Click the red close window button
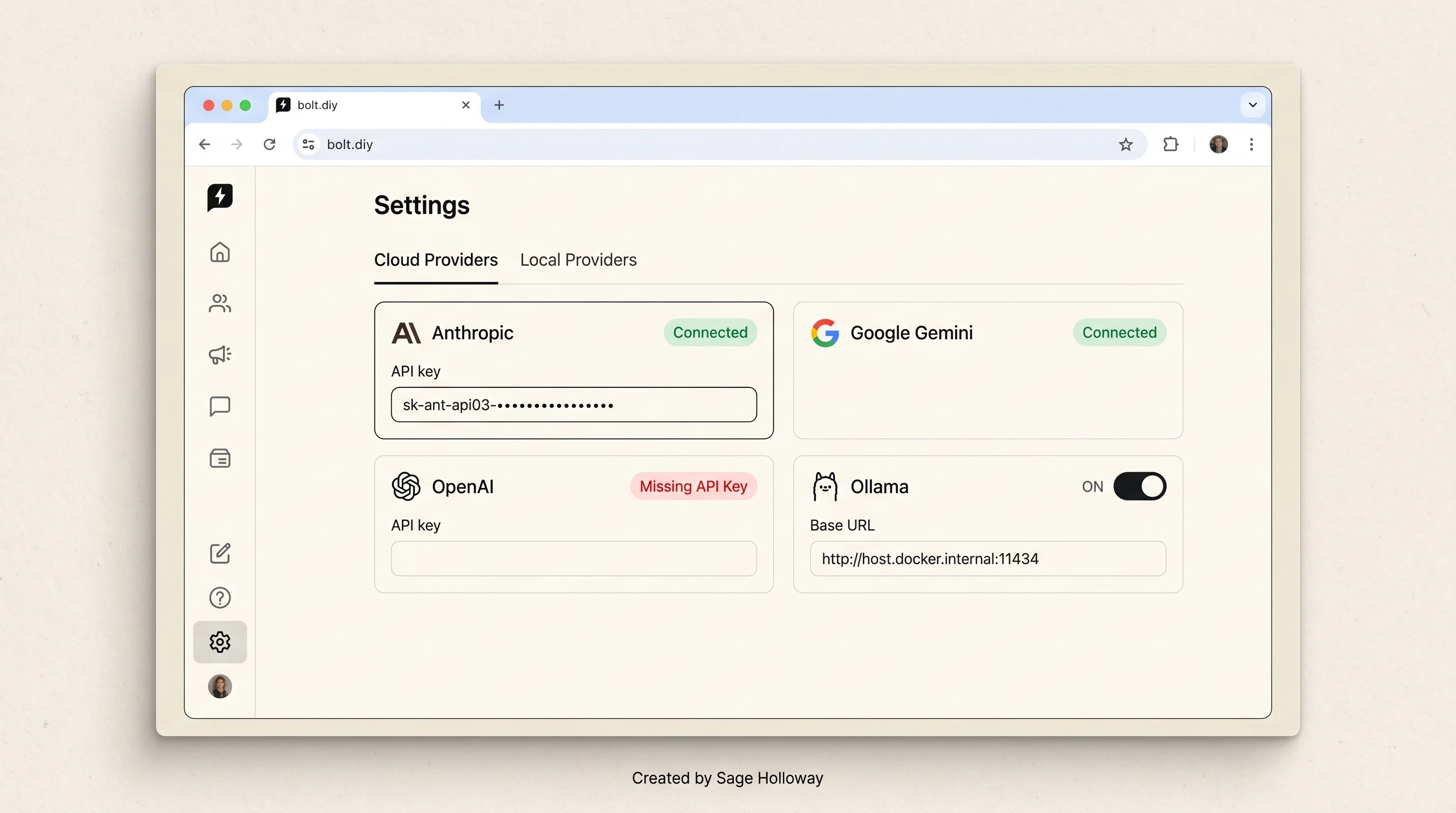1456x813 pixels. point(208,106)
